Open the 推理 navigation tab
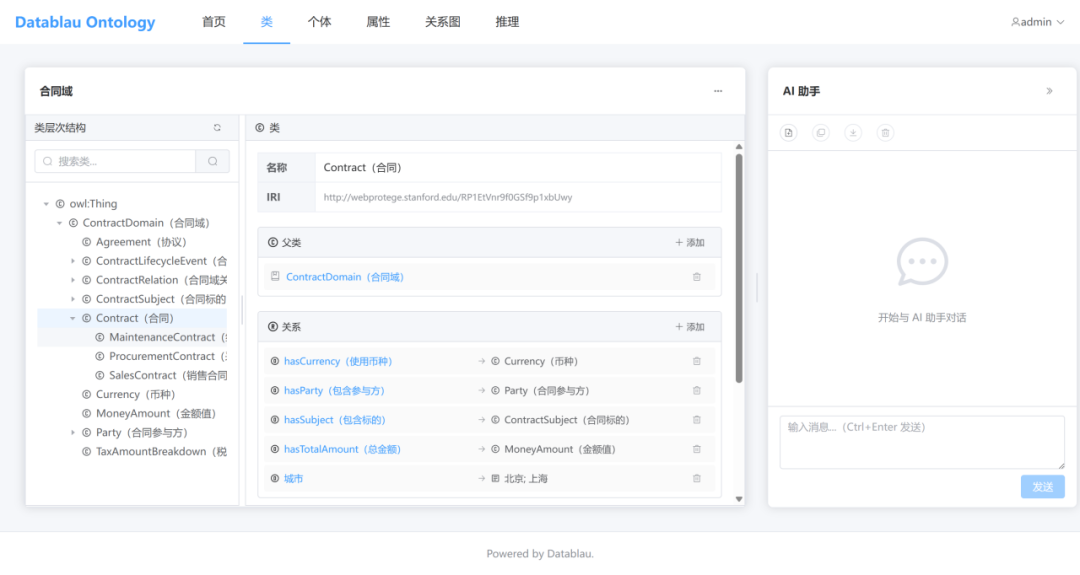The image size is (1080, 575). point(507,22)
